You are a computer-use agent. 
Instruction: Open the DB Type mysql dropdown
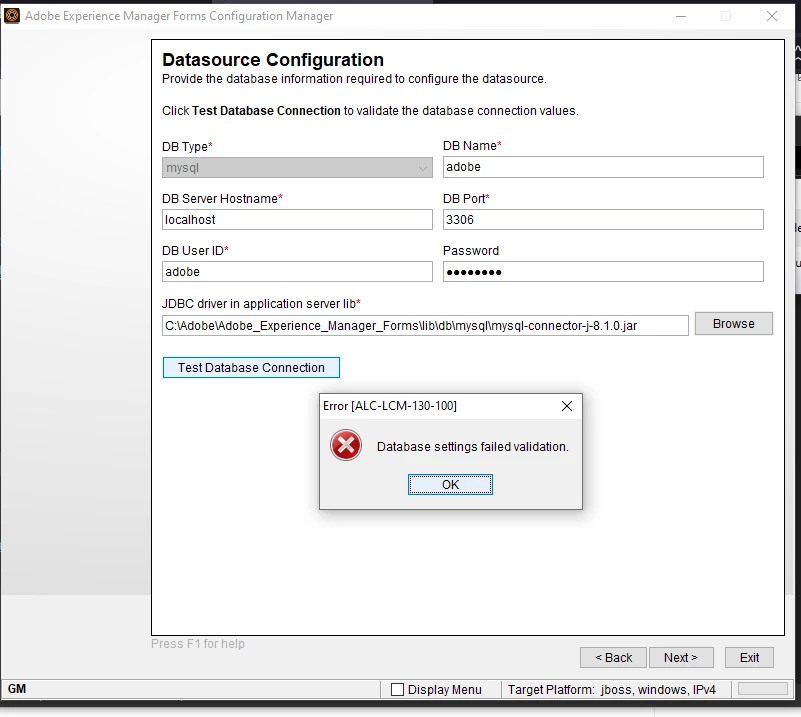click(297, 168)
